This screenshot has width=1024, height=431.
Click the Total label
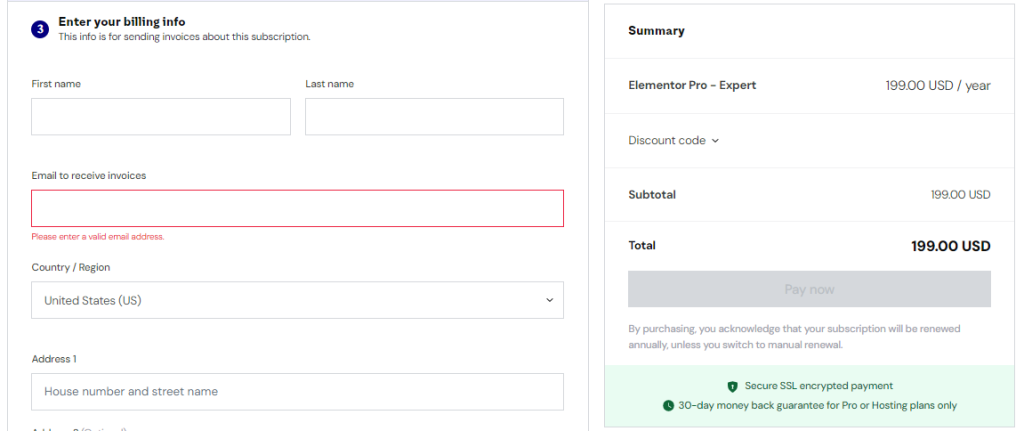coord(642,246)
